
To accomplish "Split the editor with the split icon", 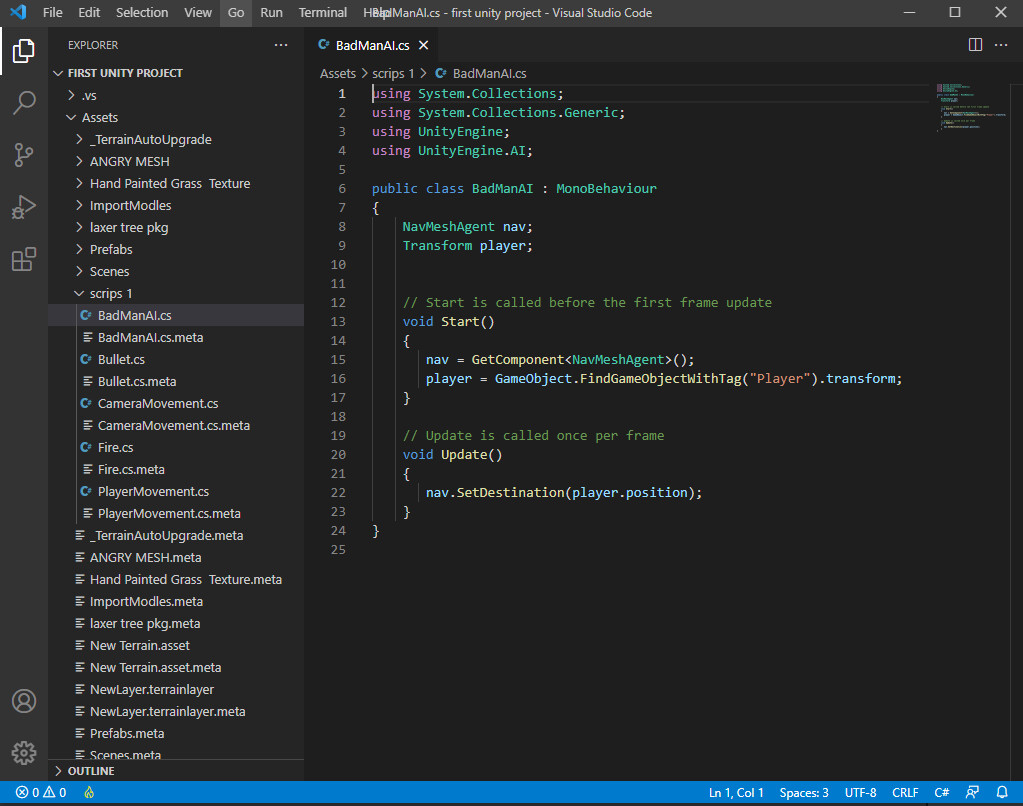I will pyautogui.click(x=974, y=44).
